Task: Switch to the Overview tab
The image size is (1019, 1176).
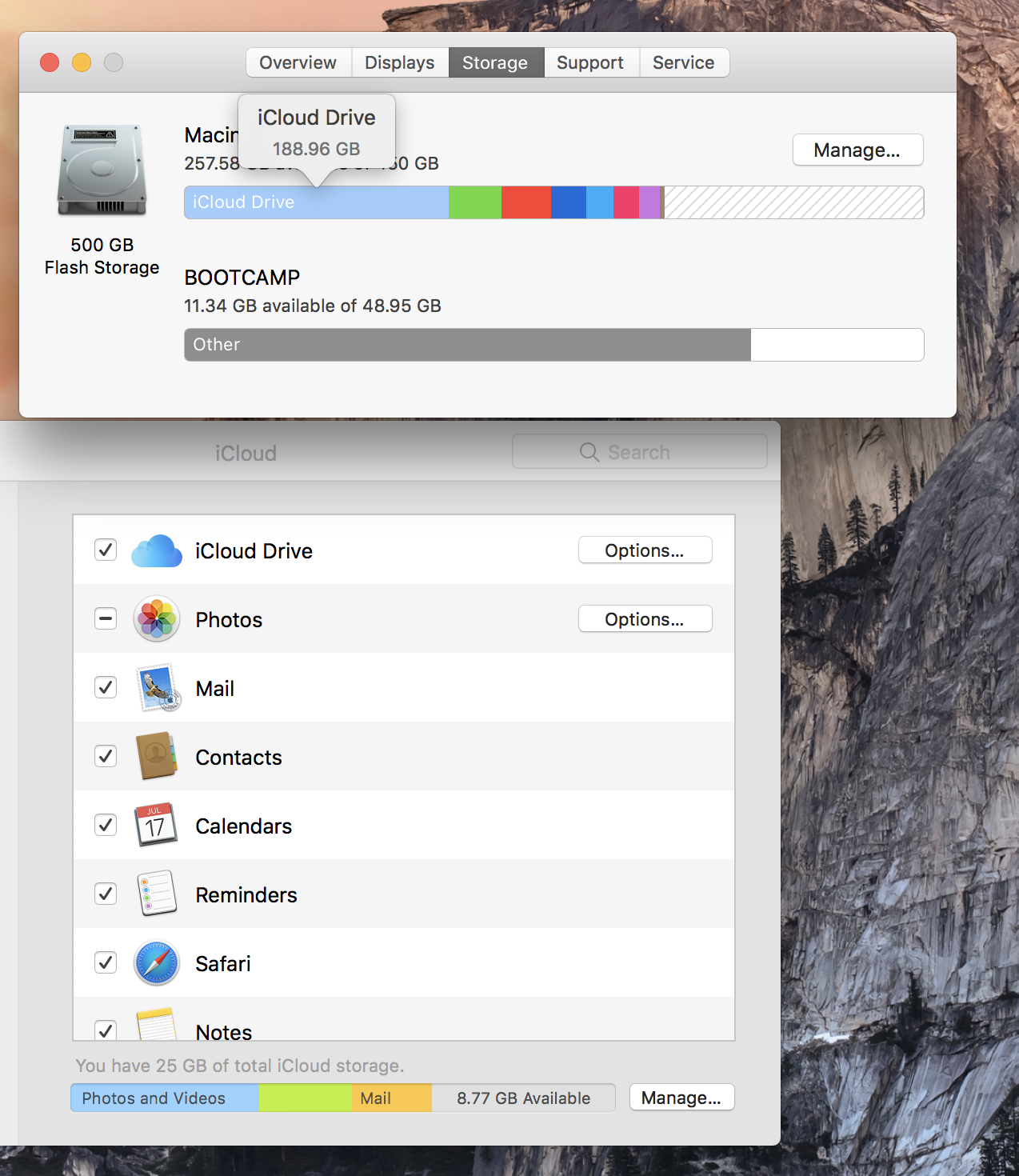Action: click(x=298, y=62)
